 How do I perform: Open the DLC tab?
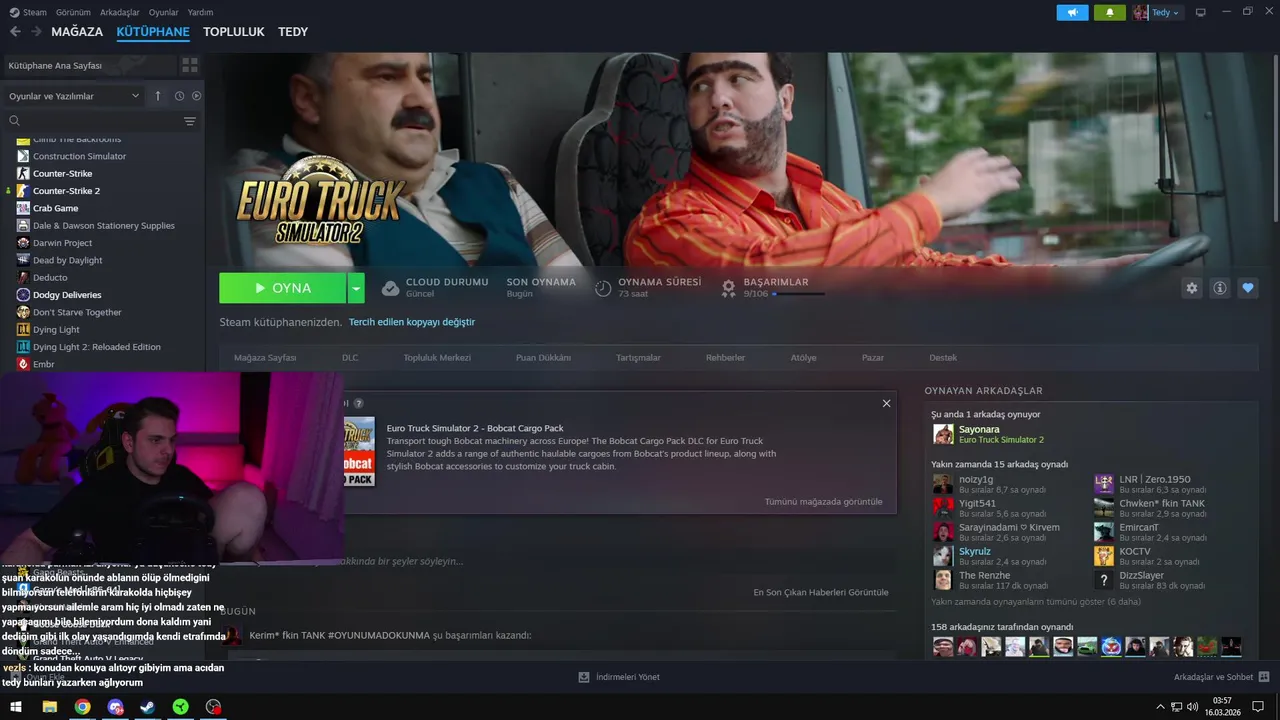(350, 357)
